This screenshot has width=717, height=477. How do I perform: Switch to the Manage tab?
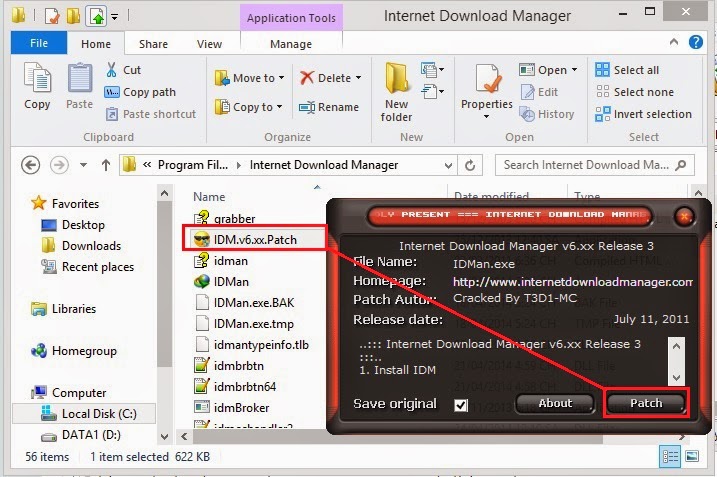pyautogui.click(x=291, y=44)
